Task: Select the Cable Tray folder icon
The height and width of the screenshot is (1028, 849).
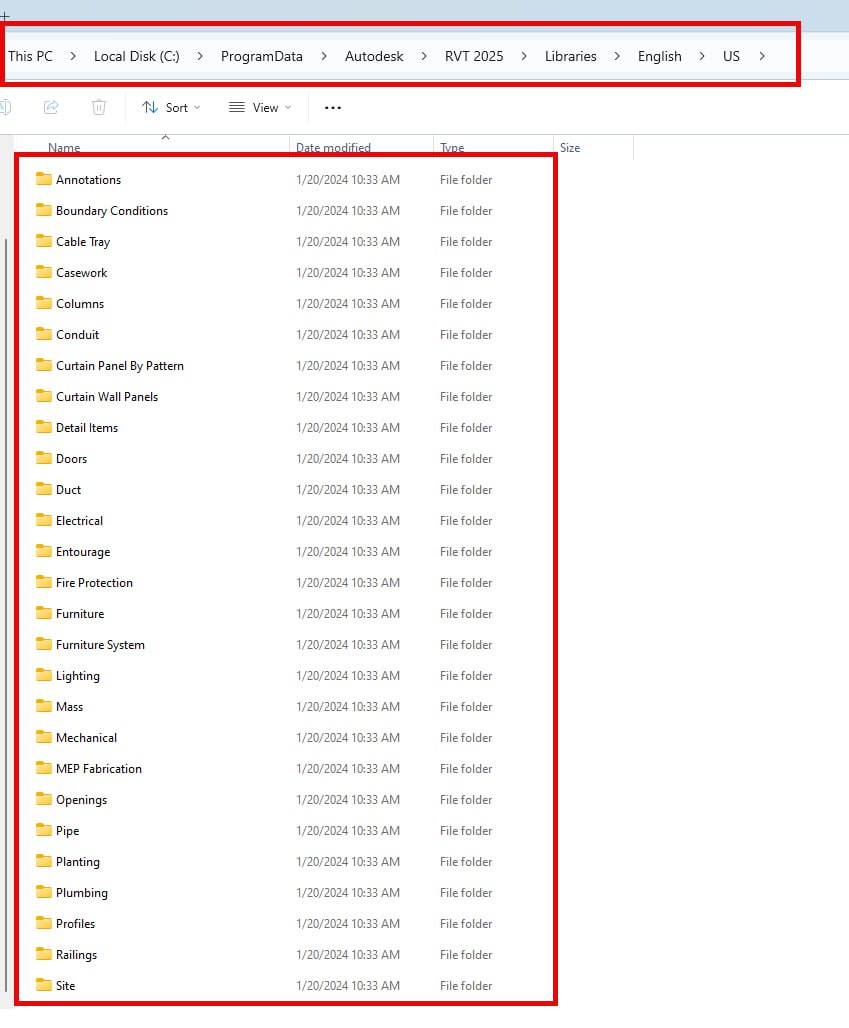Action: click(44, 241)
